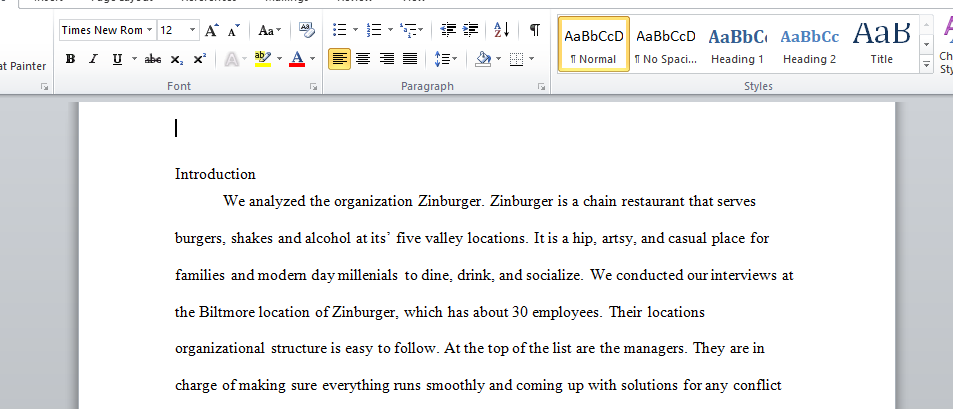Viewport: 953px width, 409px height.
Task: Click the Grow Font button
Action: [211, 30]
